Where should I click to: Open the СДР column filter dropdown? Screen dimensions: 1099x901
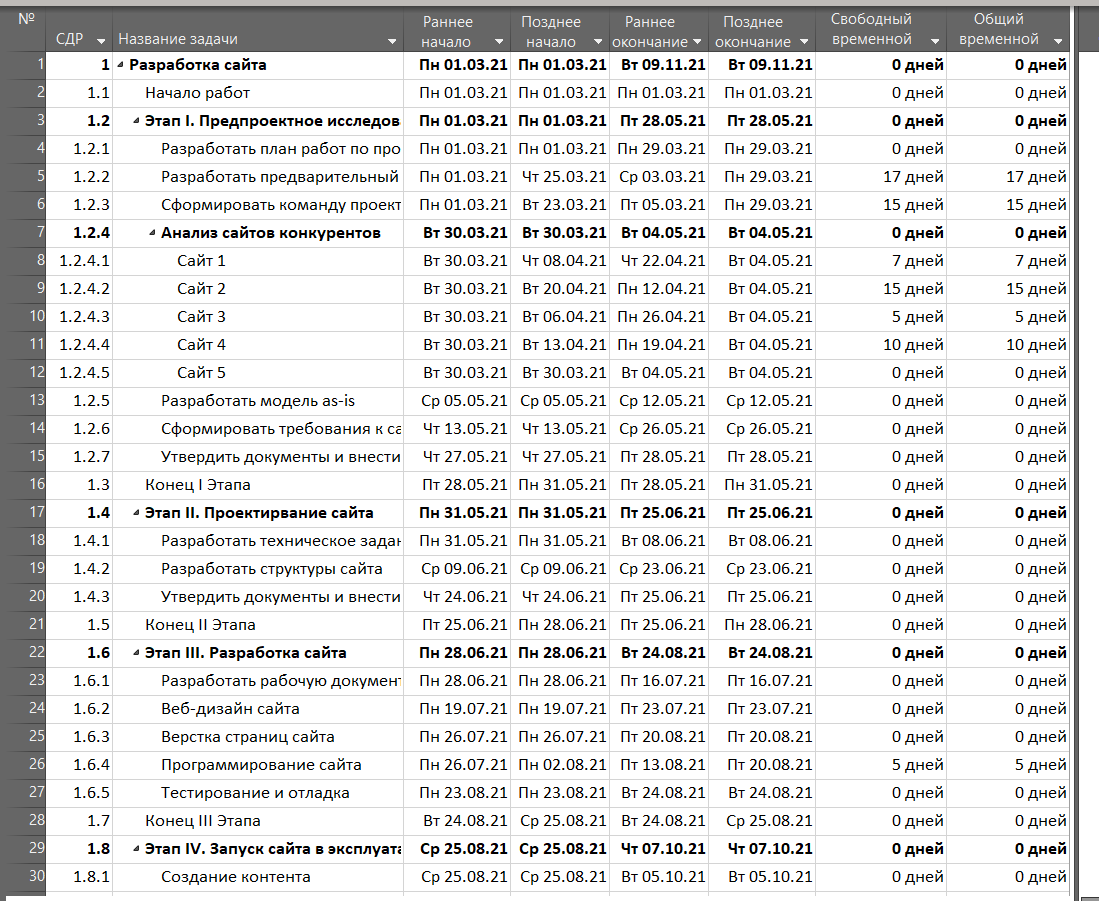[x=101, y=41]
